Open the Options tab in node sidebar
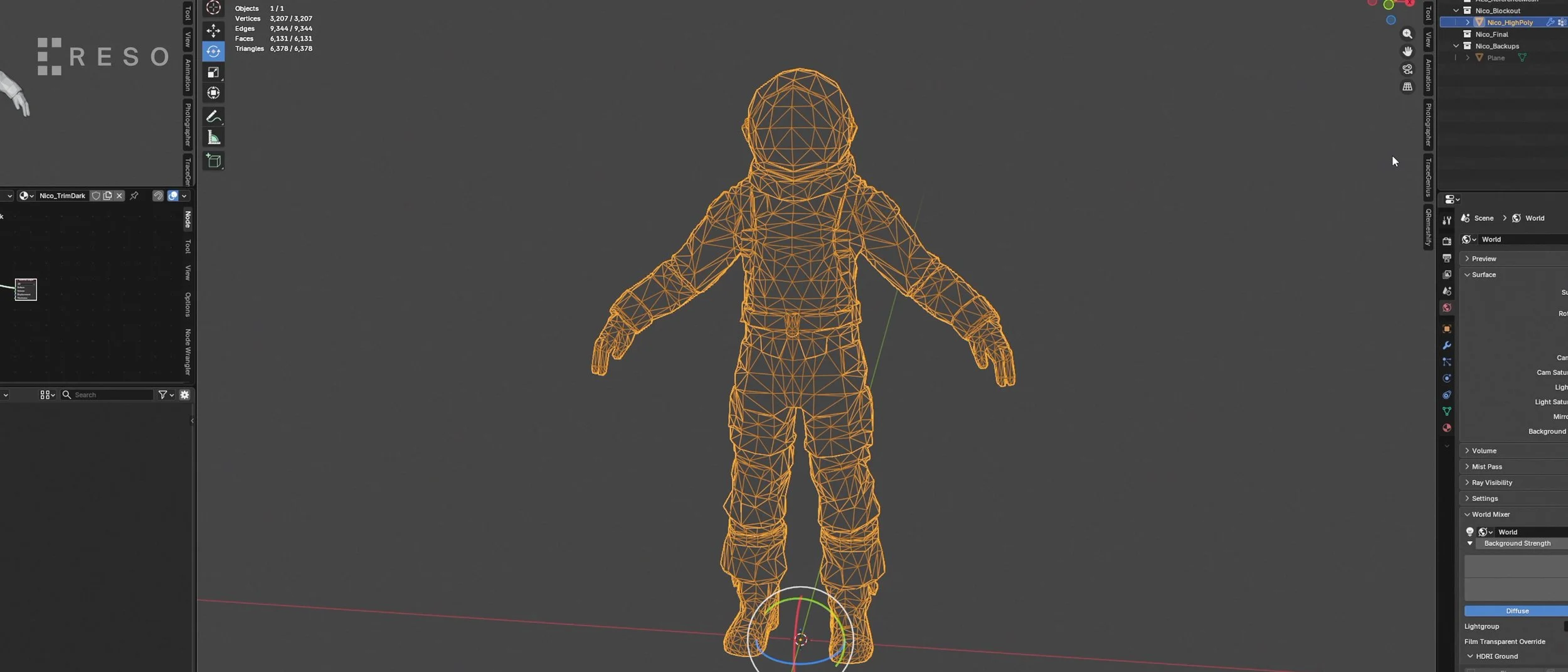Image resolution: width=1568 pixels, height=672 pixels. (188, 304)
